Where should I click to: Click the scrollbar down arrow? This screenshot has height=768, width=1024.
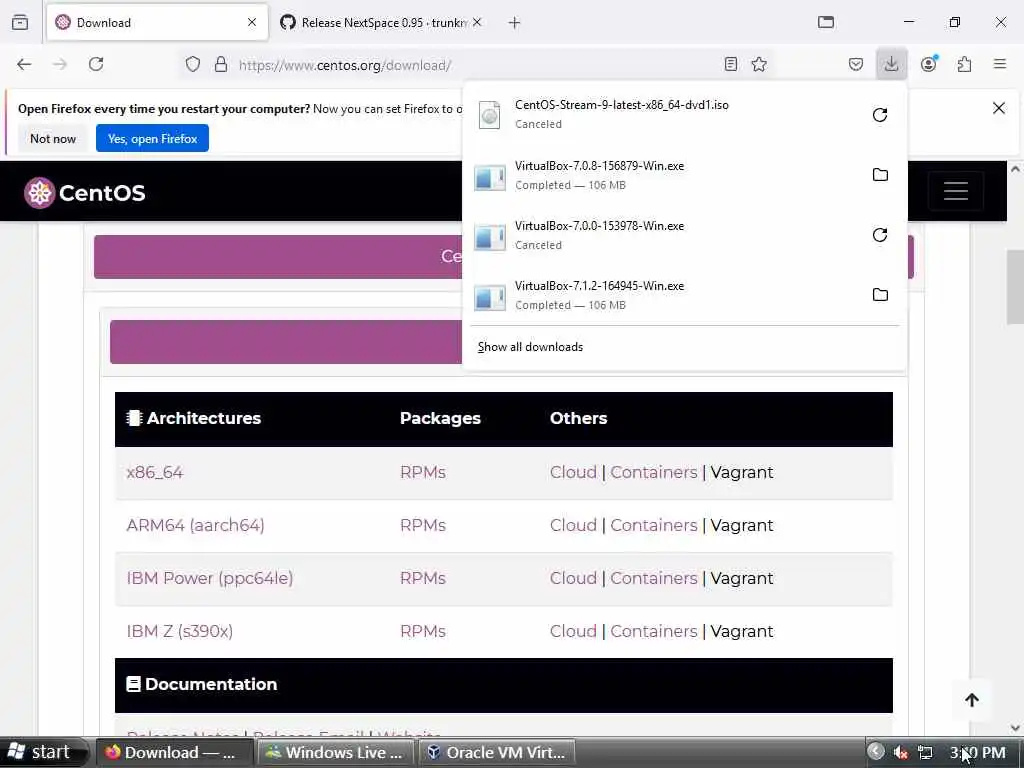tap(1016, 728)
